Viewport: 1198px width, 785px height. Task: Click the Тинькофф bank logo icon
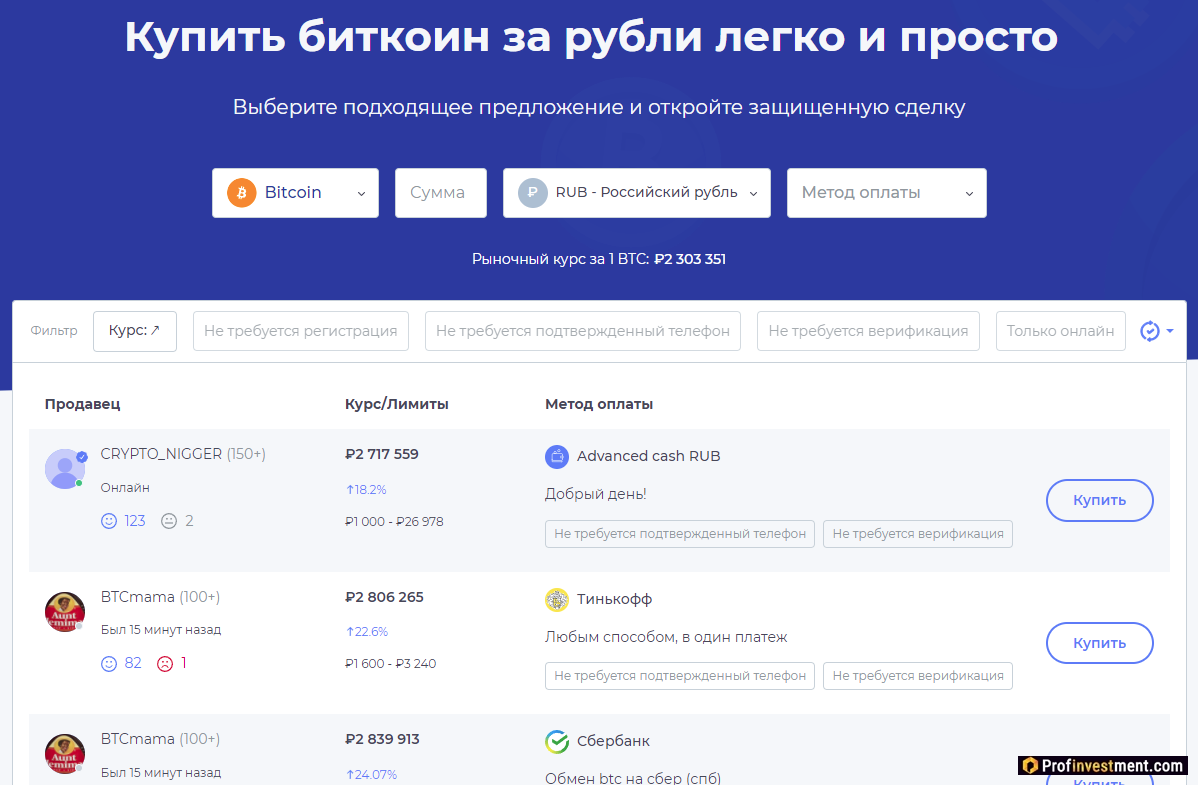(x=557, y=599)
